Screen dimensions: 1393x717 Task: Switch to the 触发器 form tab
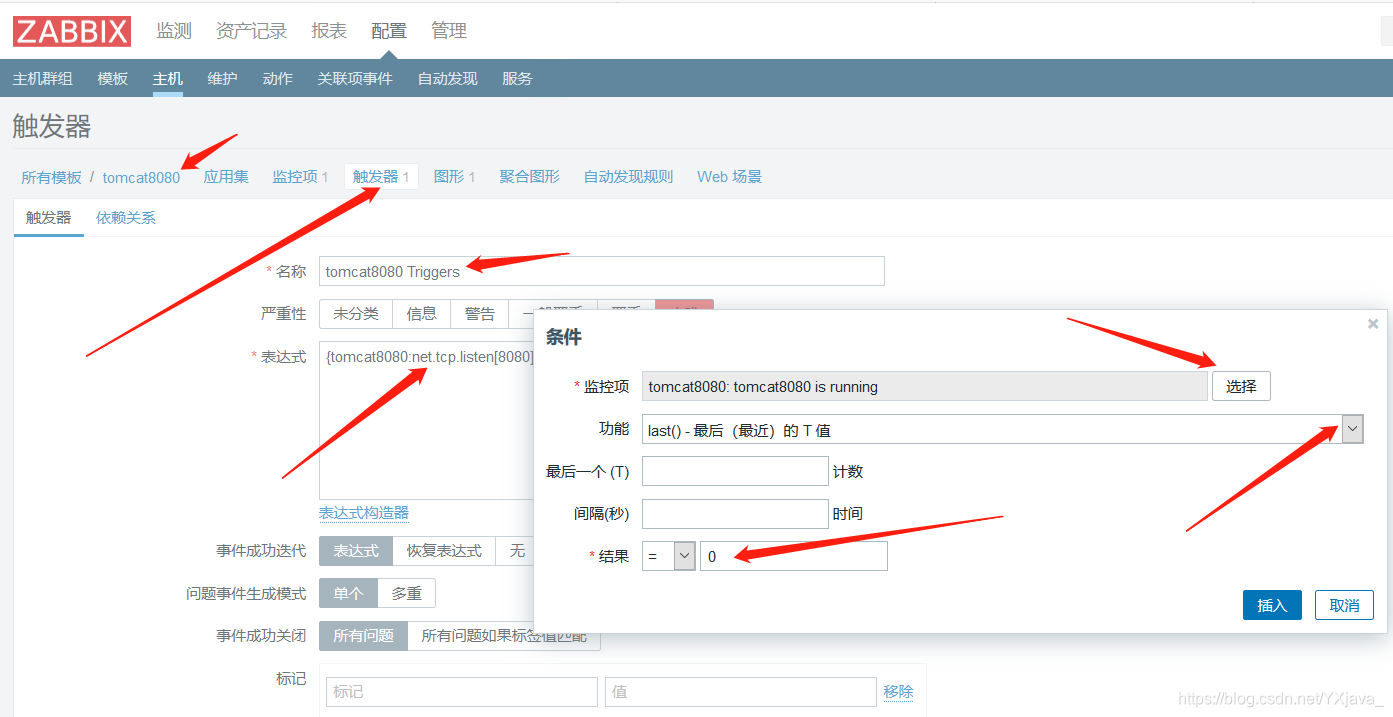point(49,217)
